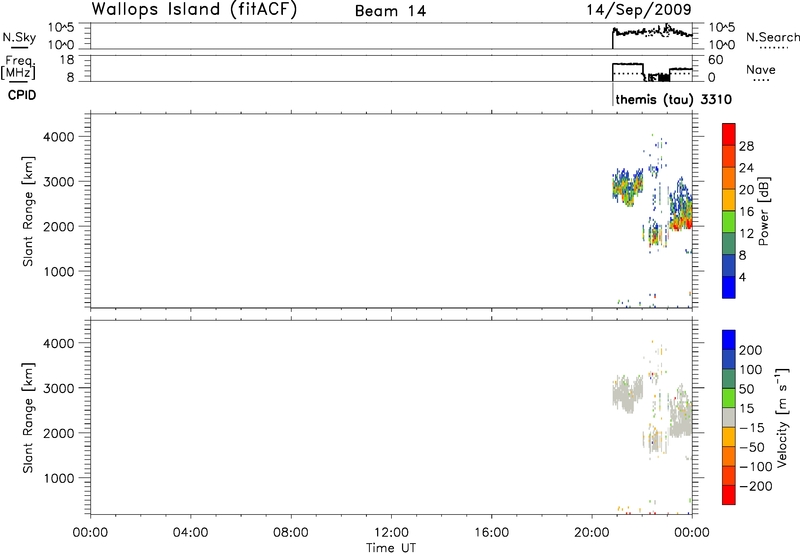Click the date "14/Sep/2009"
Image resolution: width=800 pixels, height=554 pixels.
(639, 10)
